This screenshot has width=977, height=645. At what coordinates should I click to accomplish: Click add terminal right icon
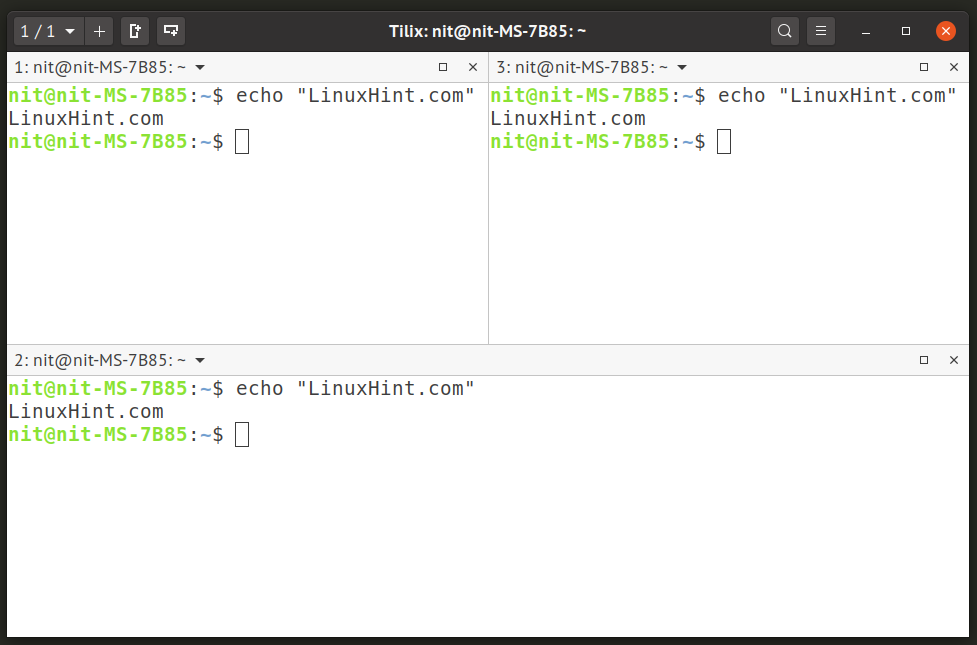[x=135, y=31]
